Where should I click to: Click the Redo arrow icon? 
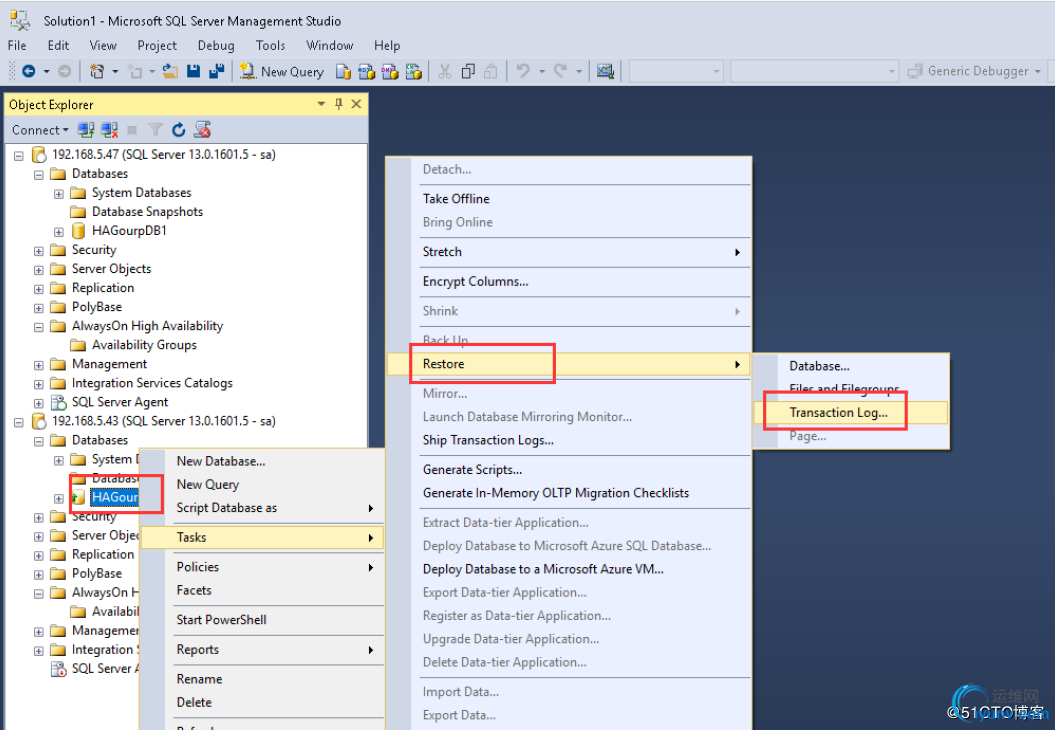[x=560, y=71]
